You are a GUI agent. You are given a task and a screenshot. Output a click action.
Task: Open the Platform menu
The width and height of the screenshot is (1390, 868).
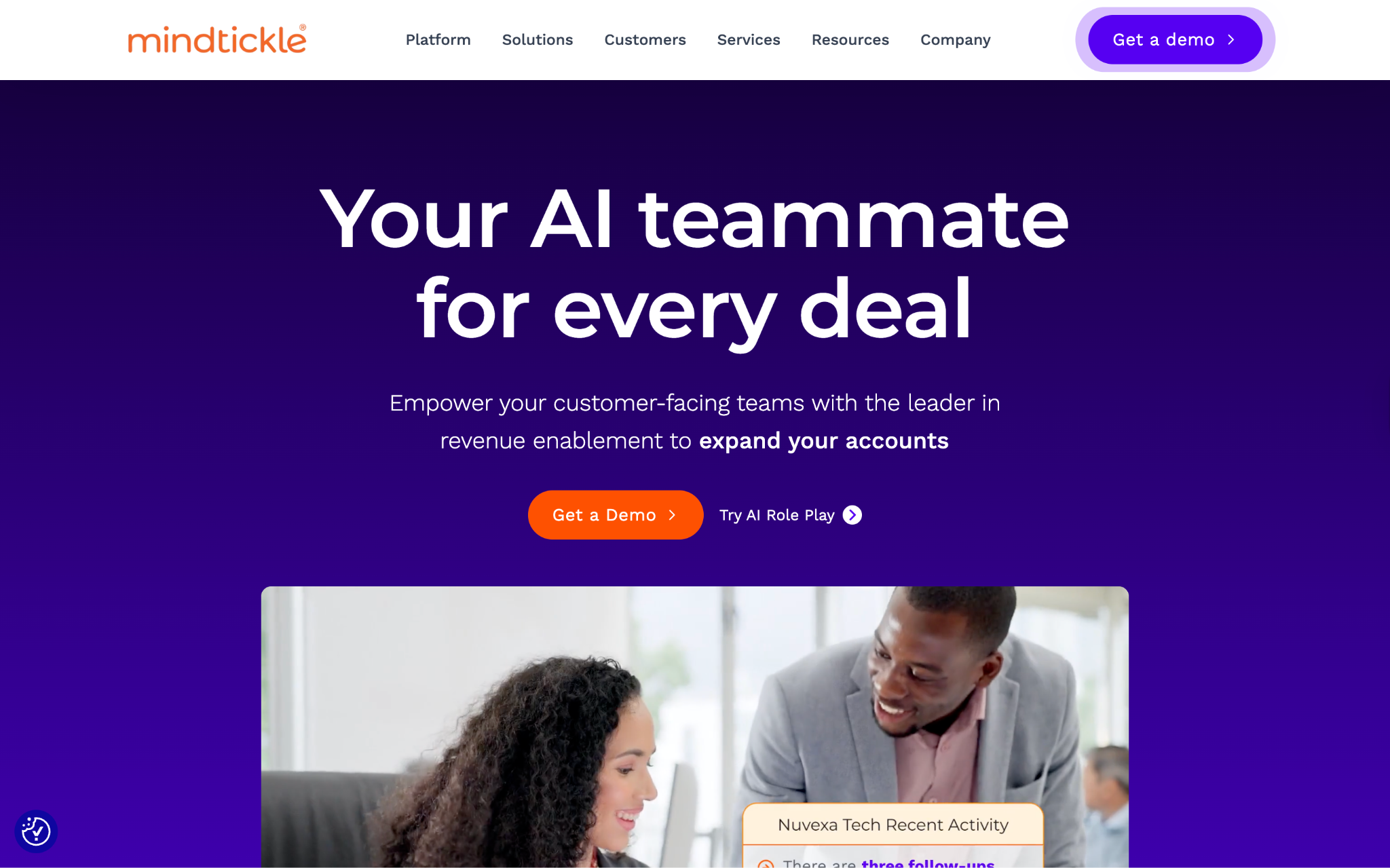pos(438,40)
